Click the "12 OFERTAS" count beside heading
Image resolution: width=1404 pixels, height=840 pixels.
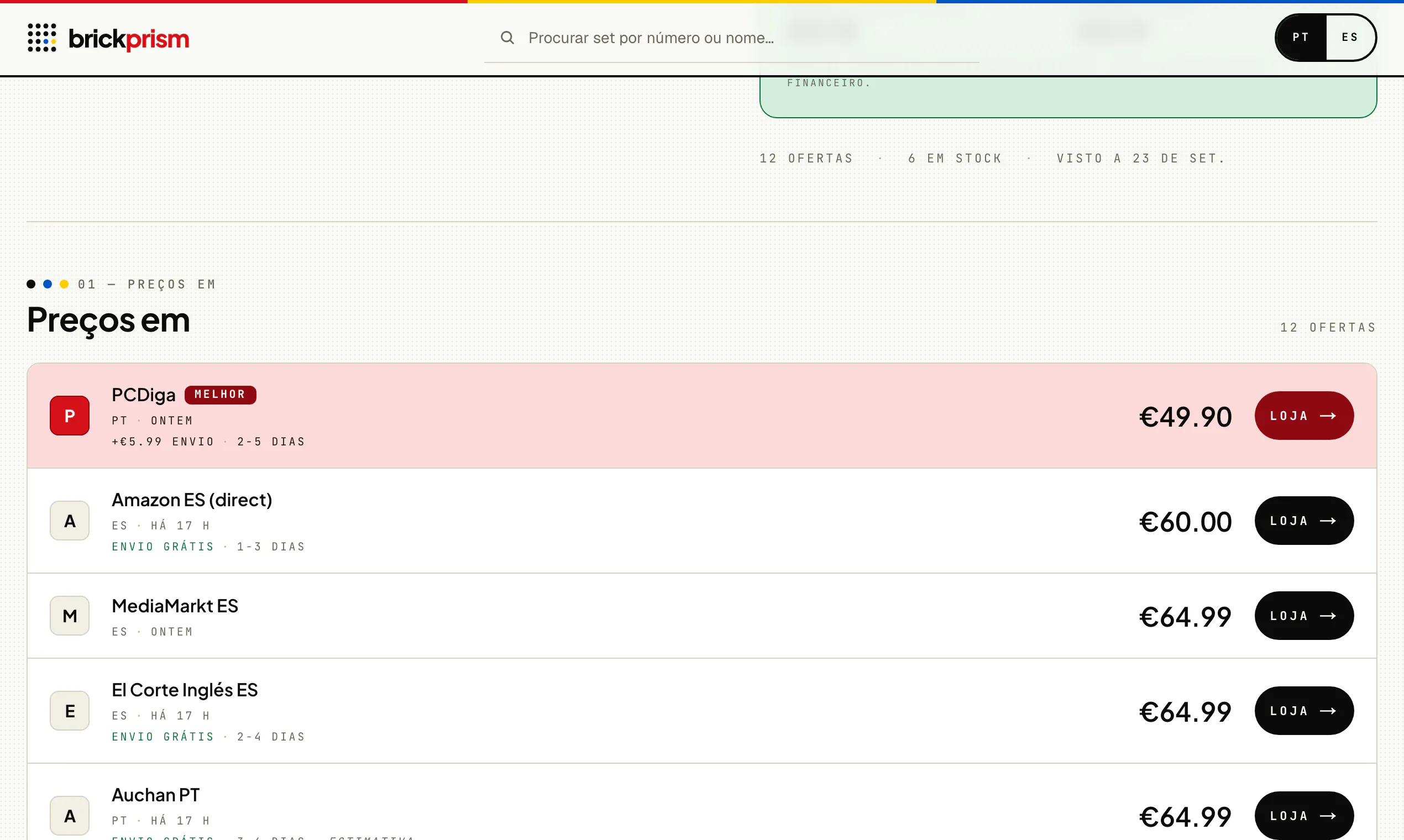(1328, 328)
